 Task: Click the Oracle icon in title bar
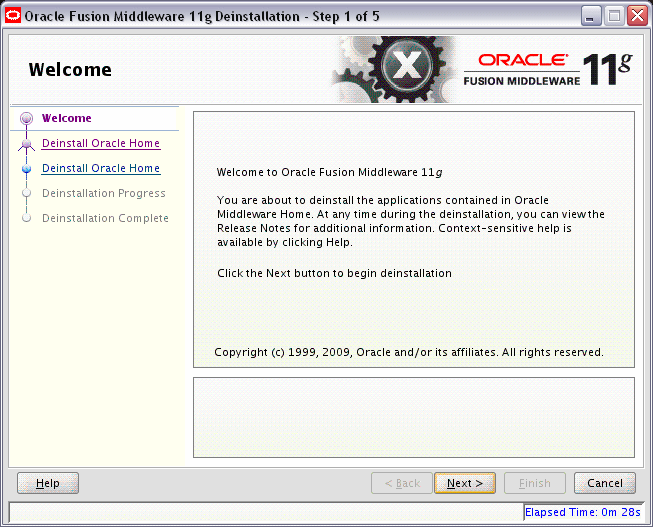[x=13, y=16]
